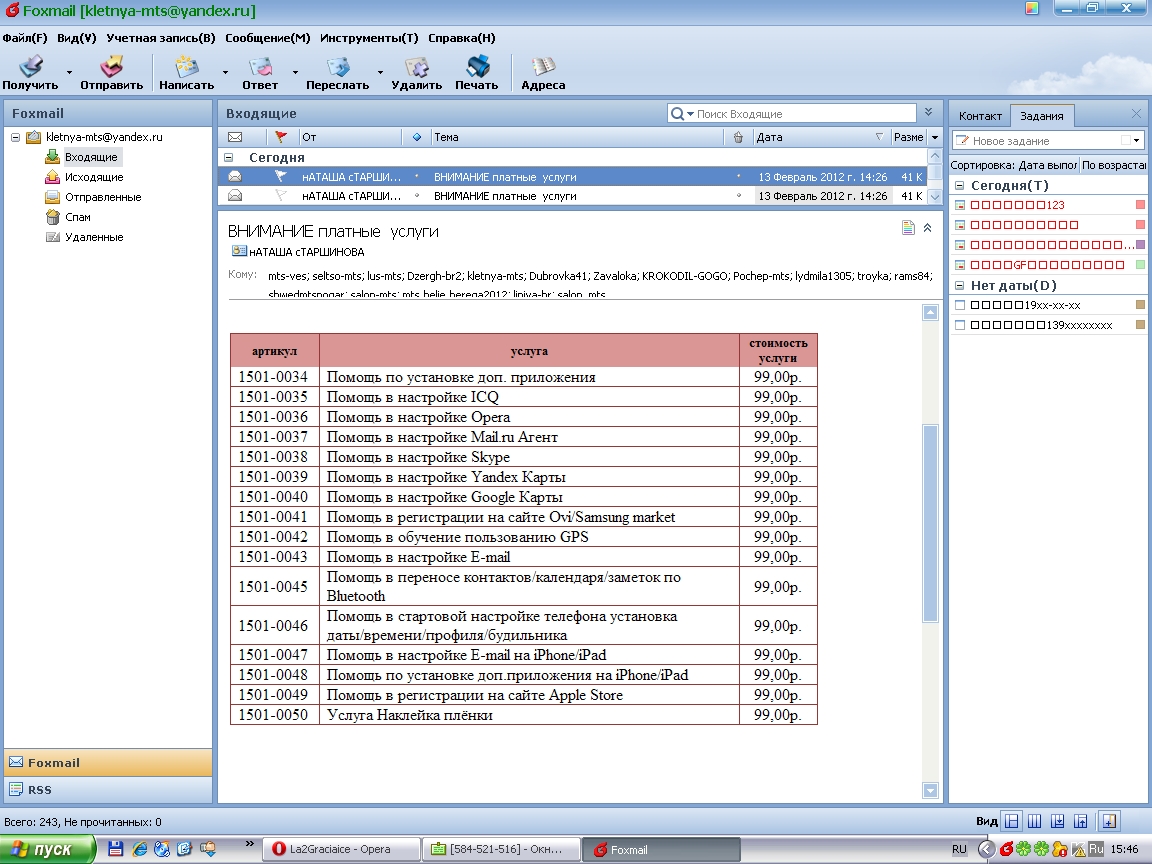Viewport: 1152px width, 864px height.
Task: Open the Инструменты(T) menu
Action: [369, 38]
